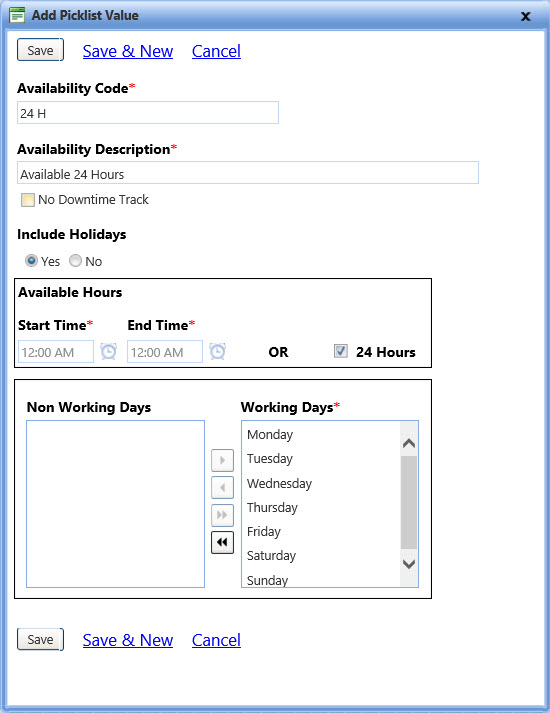The height and width of the screenshot is (713, 550).
Task: Enable the No Downtime Track checkbox
Action: (28, 200)
